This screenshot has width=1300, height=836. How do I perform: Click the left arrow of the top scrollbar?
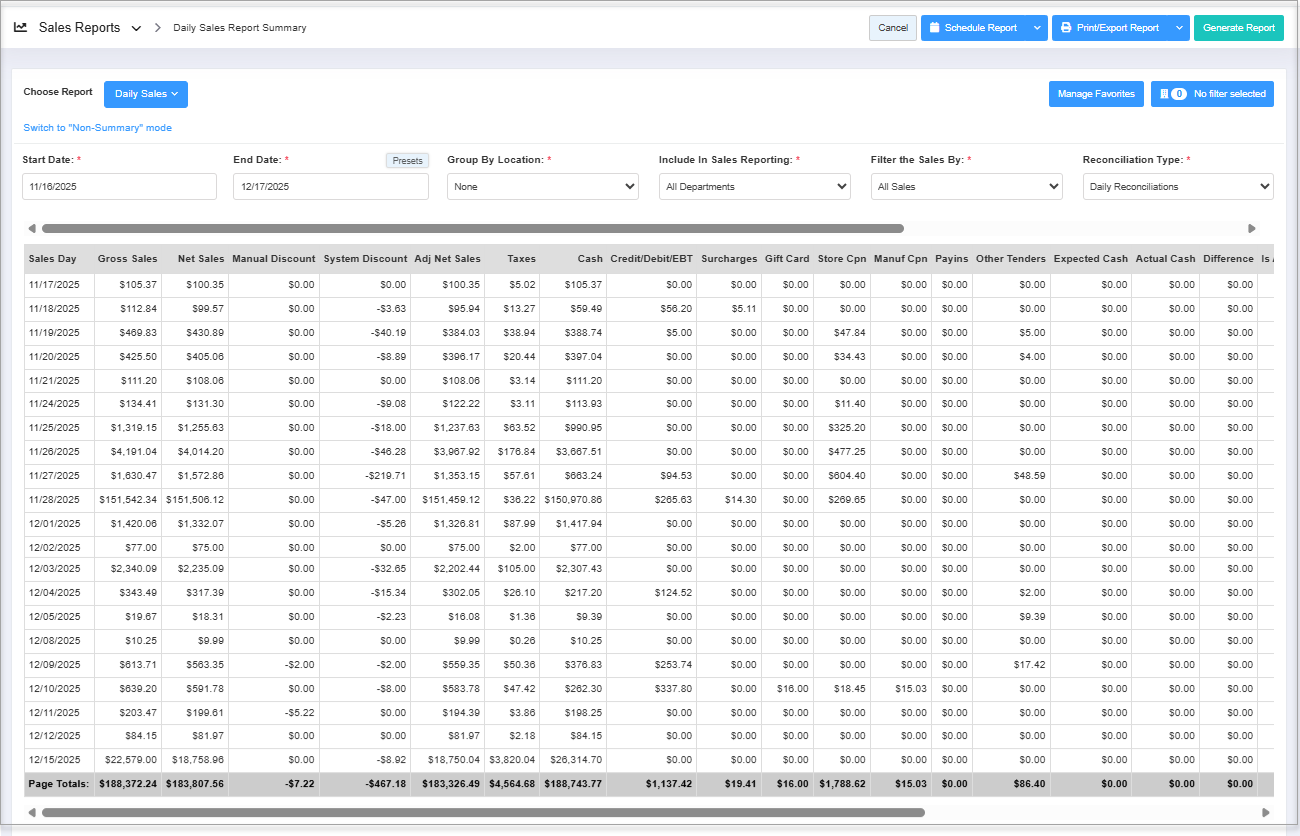[31, 229]
